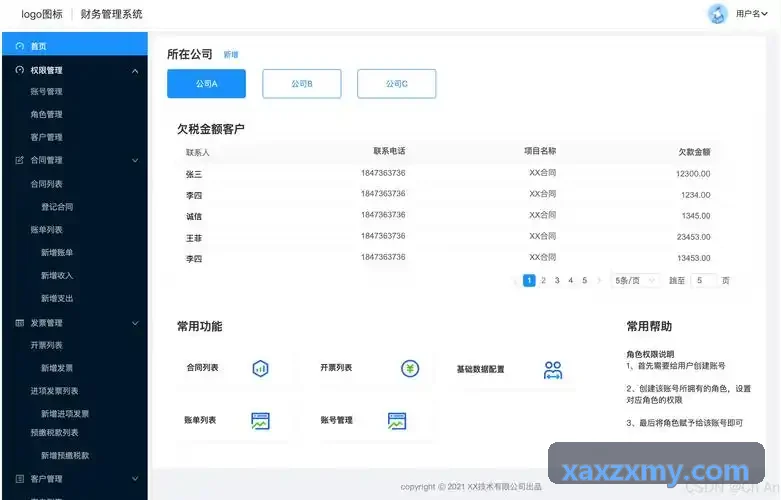Click the 首页 home icon in sidebar
The width and height of the screenshot is (781, 500).
pyautogui.click(x=19, y=46)
